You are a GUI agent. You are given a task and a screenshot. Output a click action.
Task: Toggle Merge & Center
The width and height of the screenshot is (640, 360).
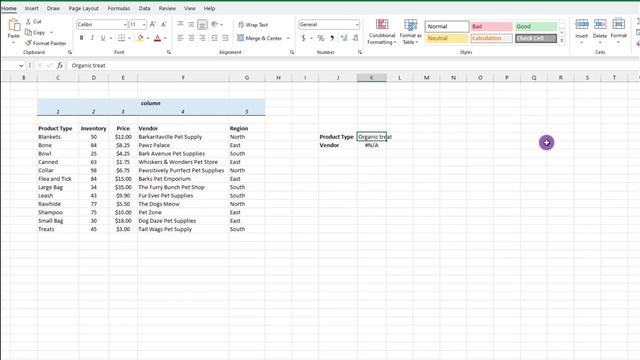click(260, 38)
